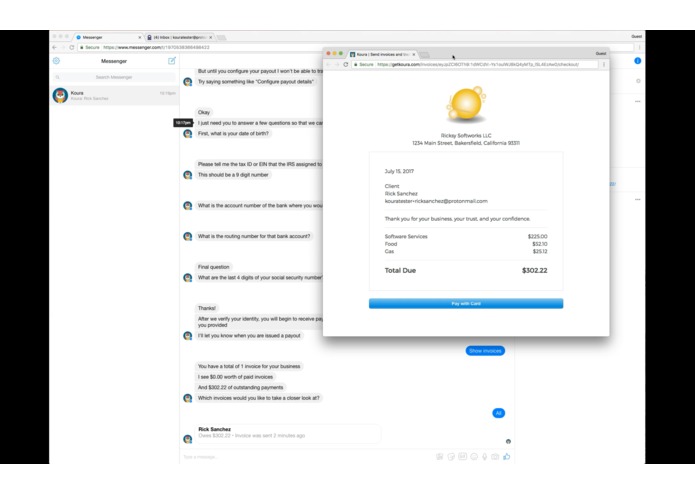Open Messenger settings gear icon
The image size is (695, 494).
tap(56, 61)
